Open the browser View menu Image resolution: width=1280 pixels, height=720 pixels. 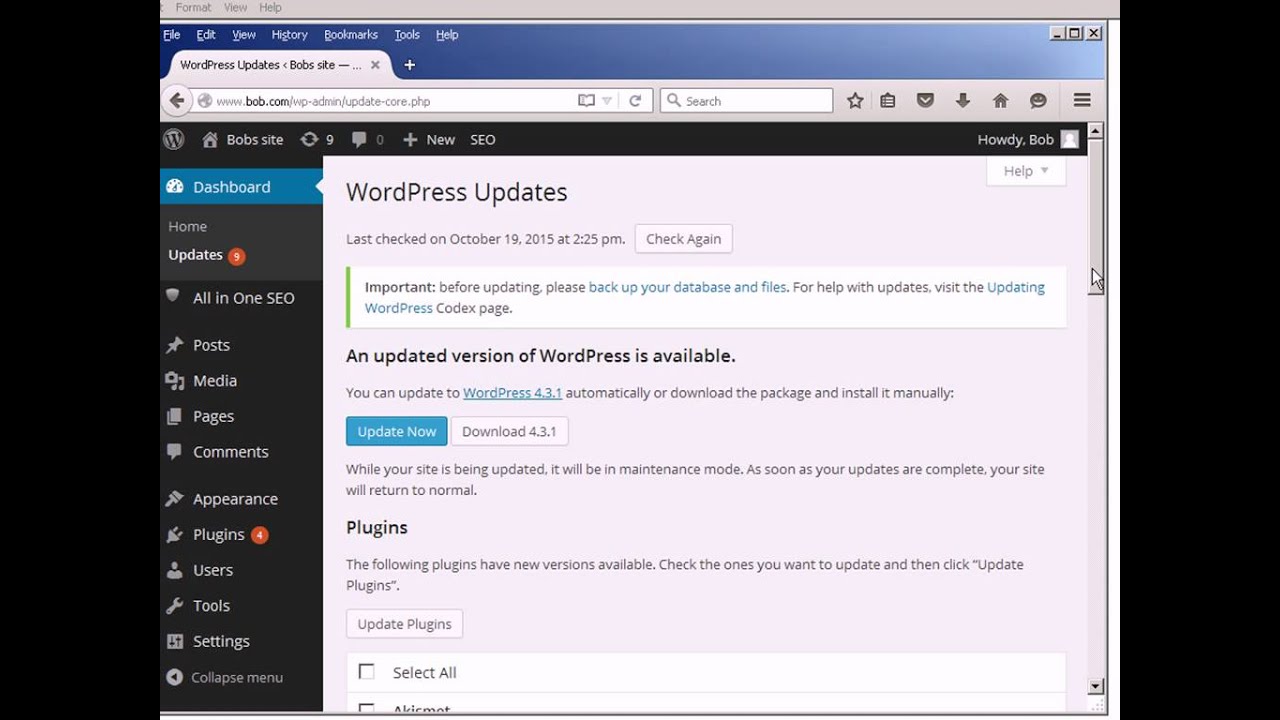coord(244,34)
